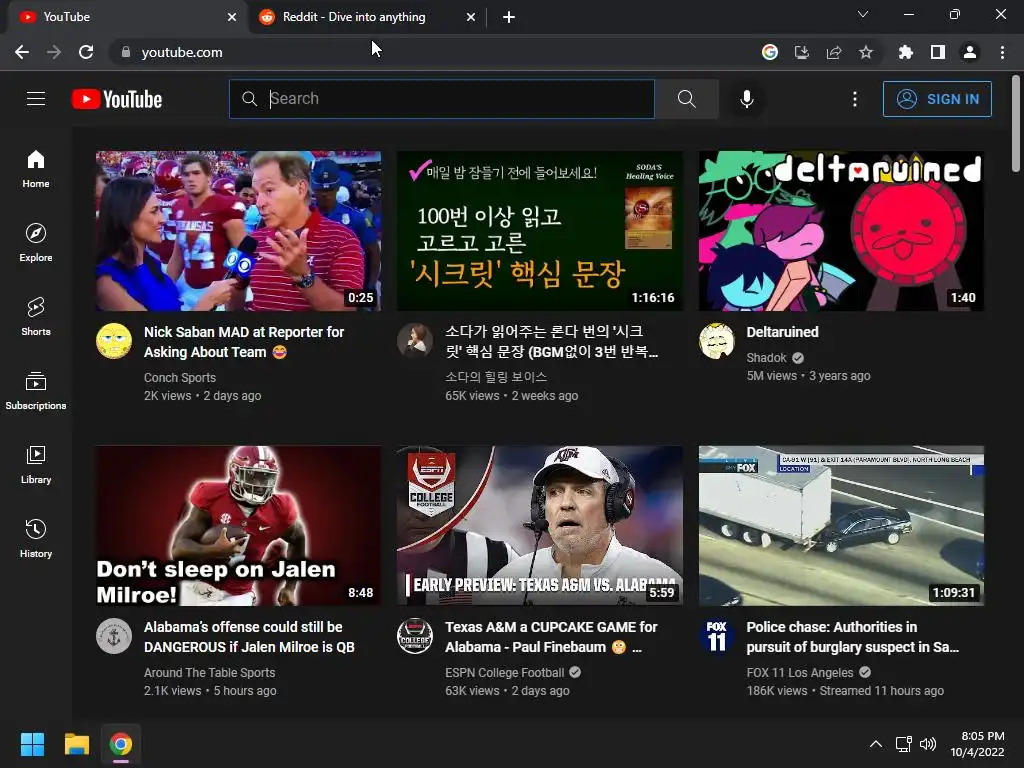1024x768 pixels.
Task: Click the youtube.com address bar
Action: [x=431, y=52]
